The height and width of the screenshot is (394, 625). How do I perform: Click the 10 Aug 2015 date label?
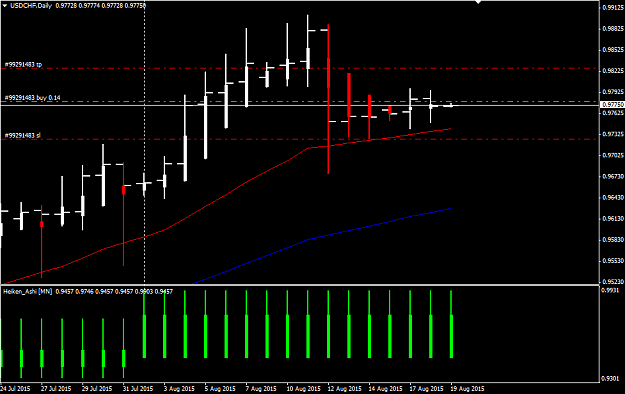click(304, 388)
